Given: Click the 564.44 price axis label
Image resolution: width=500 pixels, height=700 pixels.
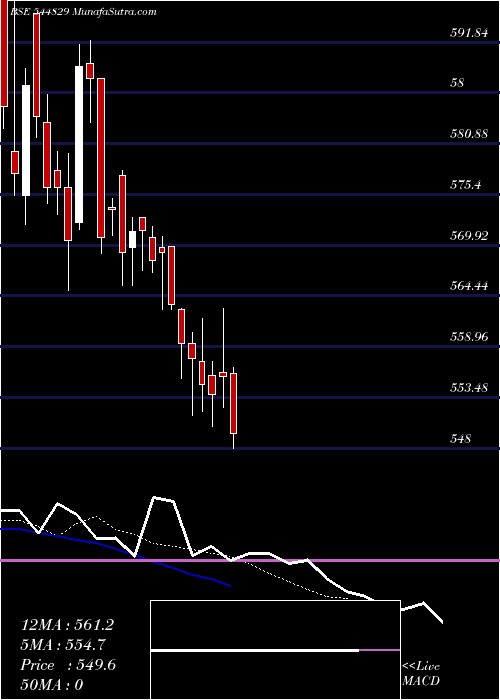Looking at the screenshot, I should click(x=468, y=286).
